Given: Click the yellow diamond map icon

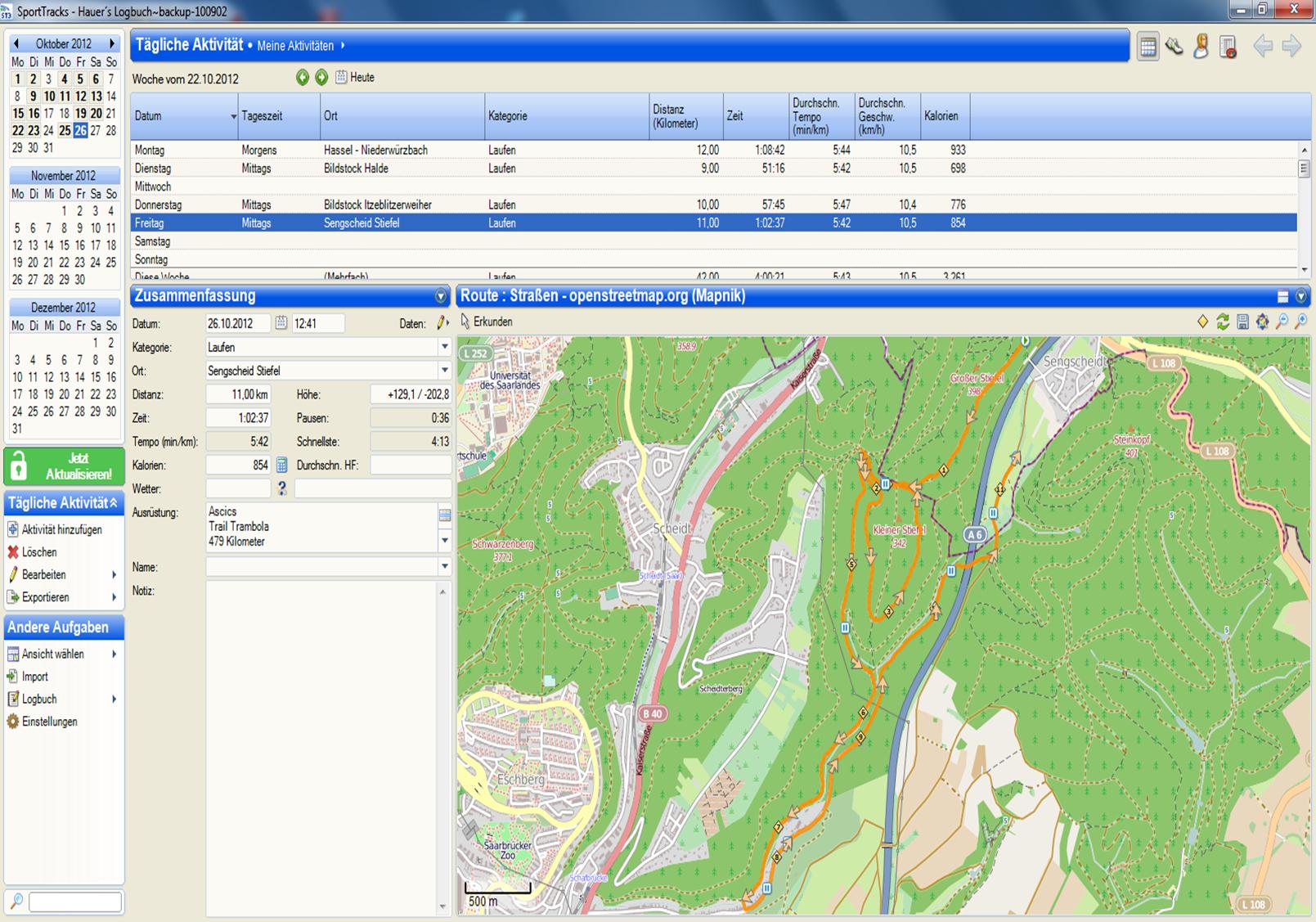Looking at the screenshot, I should tap(1202, 322).
